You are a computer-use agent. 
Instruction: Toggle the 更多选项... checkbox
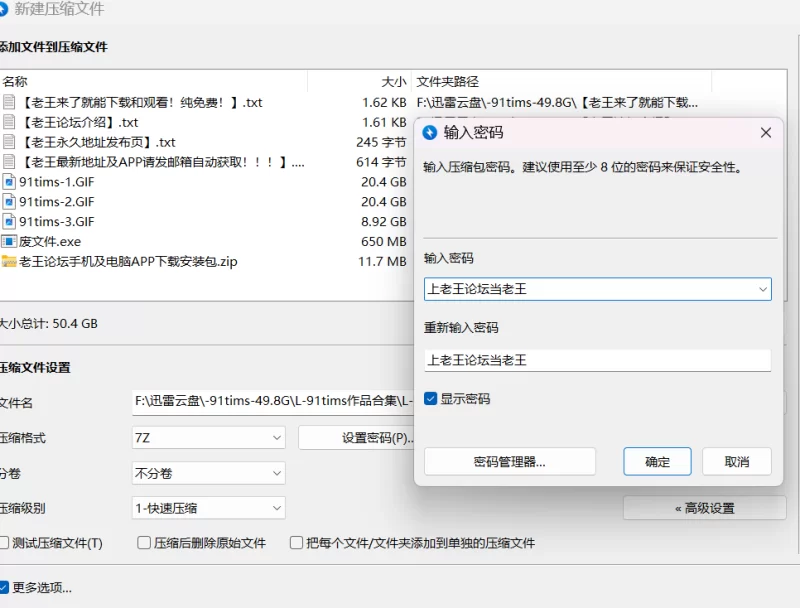pos(4,588)
